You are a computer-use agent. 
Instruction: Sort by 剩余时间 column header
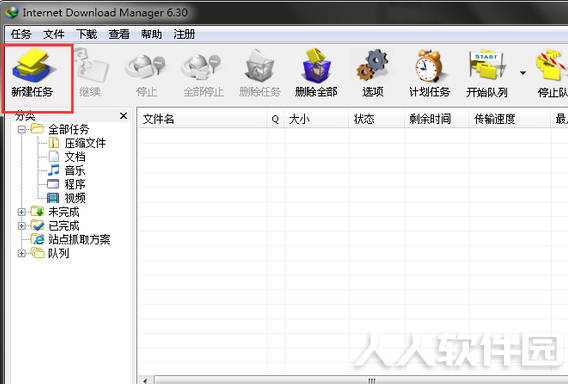437,119
